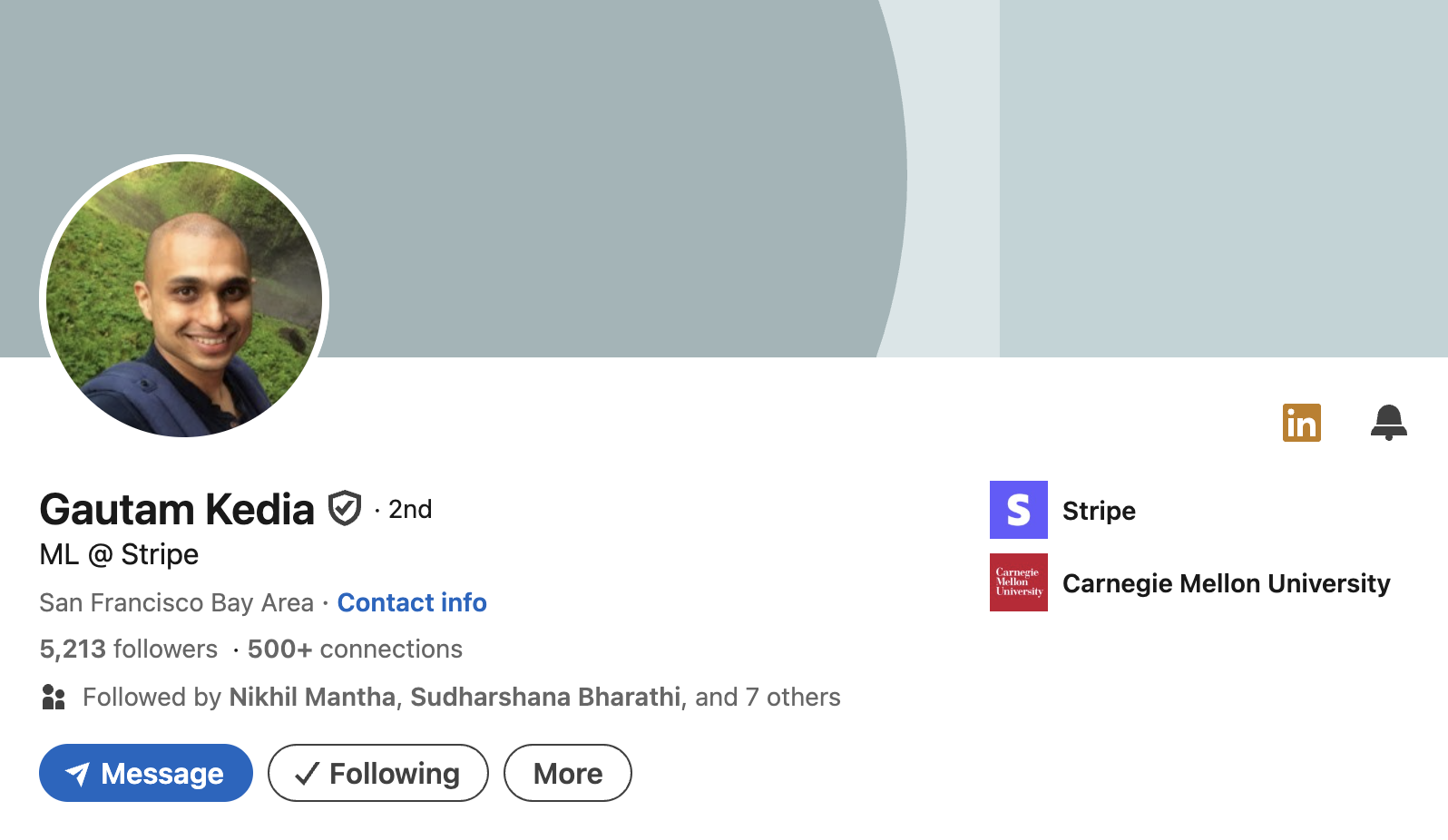
Task: Select the Stripe company logo
Action: (1018, 510)
